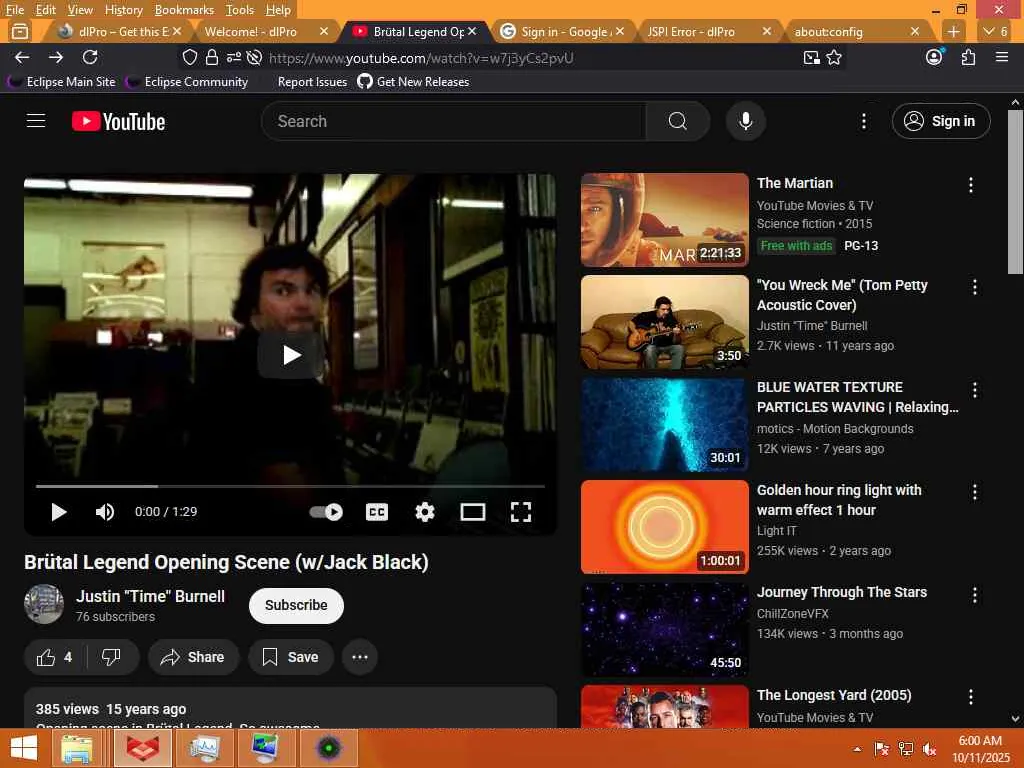Save the video to a playlist
The image size is (1024, 768).
[x=291, y=657]
